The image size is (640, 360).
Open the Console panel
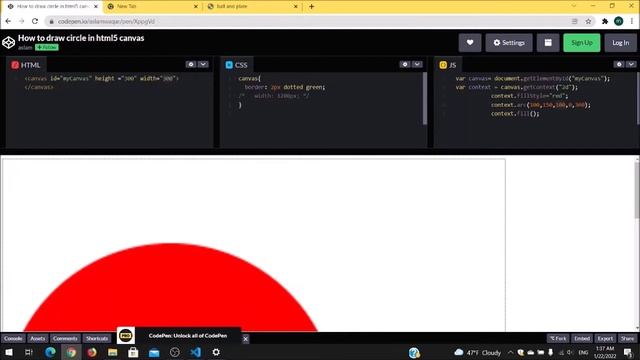click(x=13, y=338)
